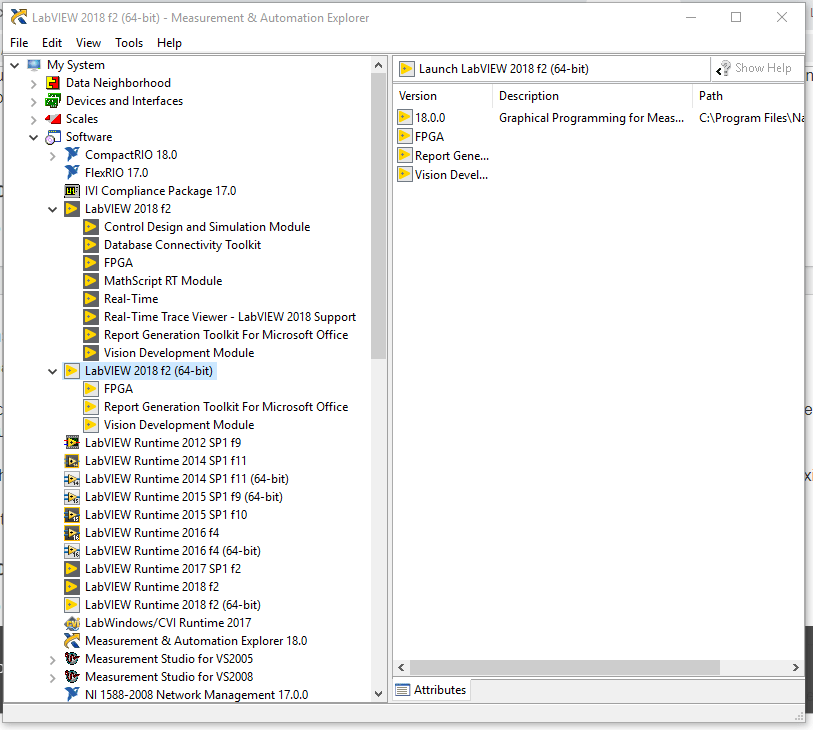Image resolution: width=819 pixels, height=730 pixels.
Task: Click the LabVIEW Runtime 2017 SP1 f2 icon
Action: pyautogui.click(x=72, y=569)
